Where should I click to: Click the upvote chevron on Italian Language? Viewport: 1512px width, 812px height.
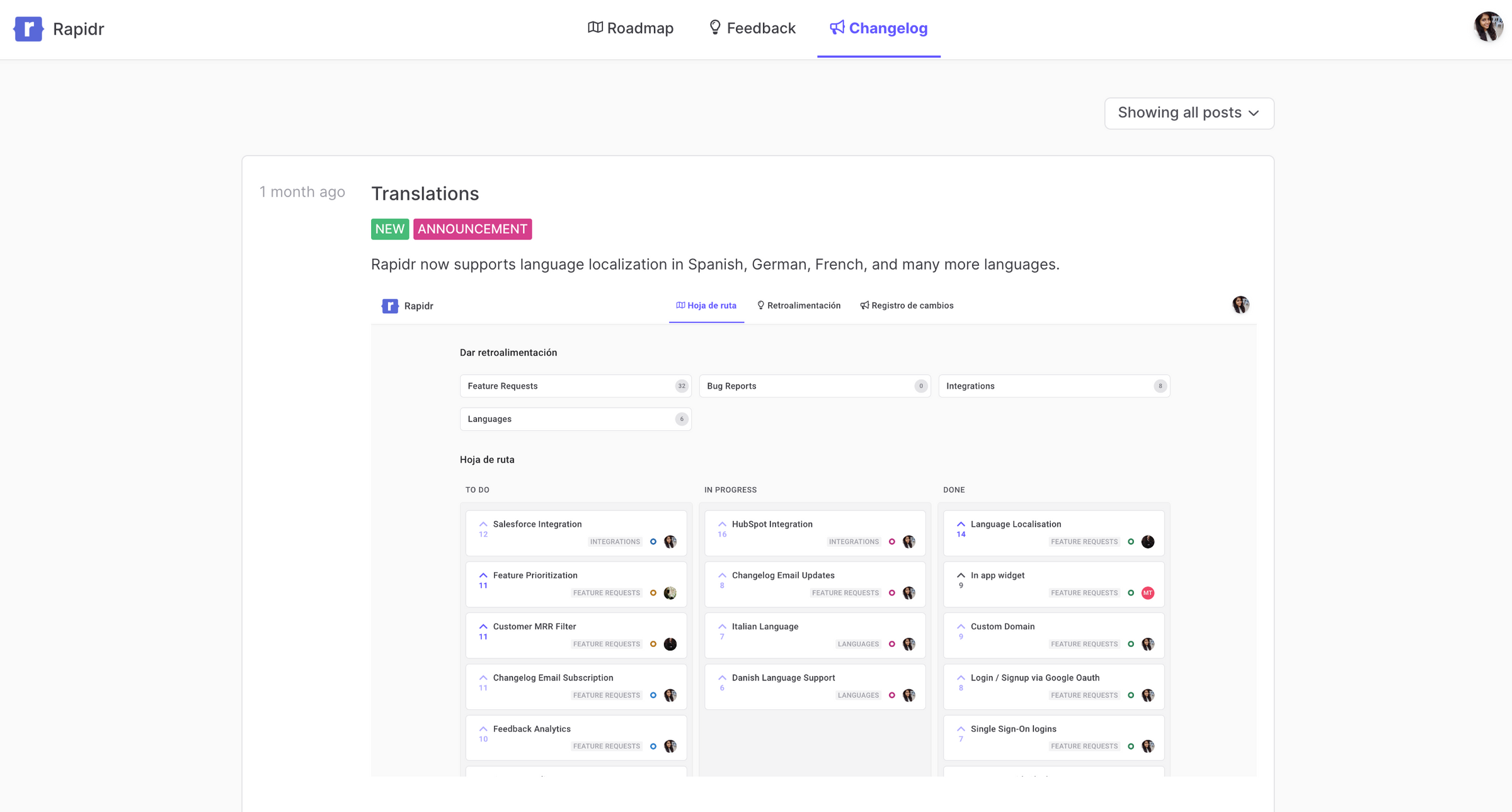coord(722,626)
